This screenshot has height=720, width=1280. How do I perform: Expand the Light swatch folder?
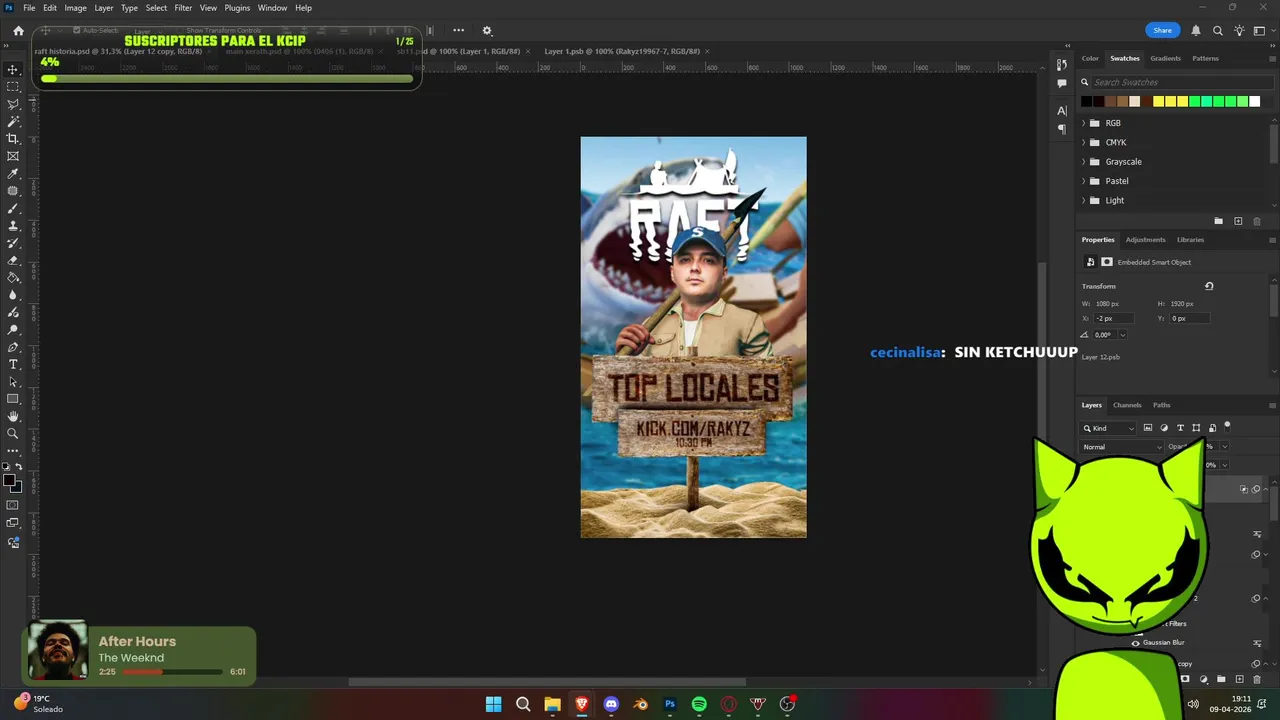(x=1084, y=200)
